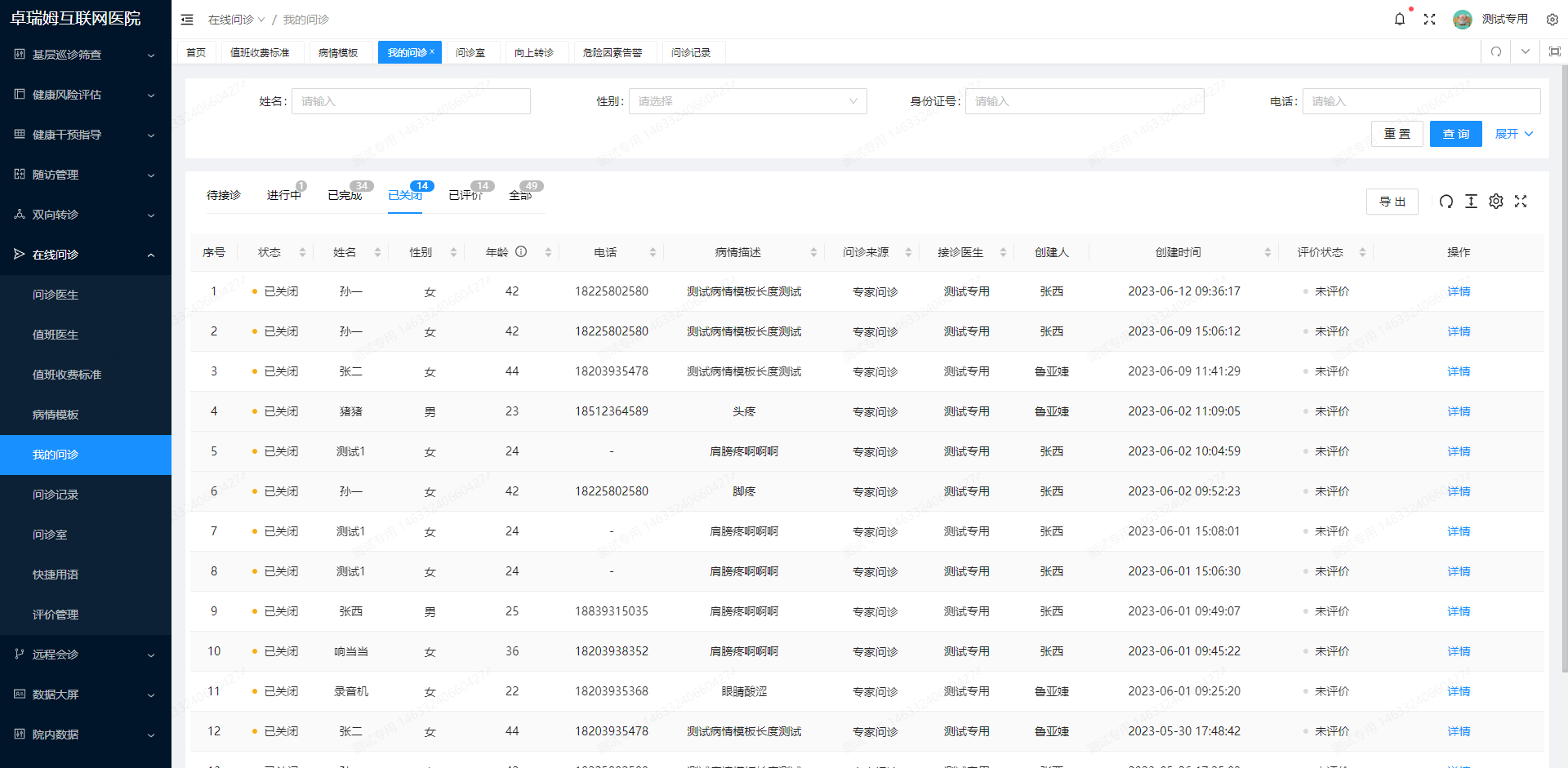This screenshot has height=768, width=1568.
Task: Close the 我的问诊 tab
Action: 432,51
